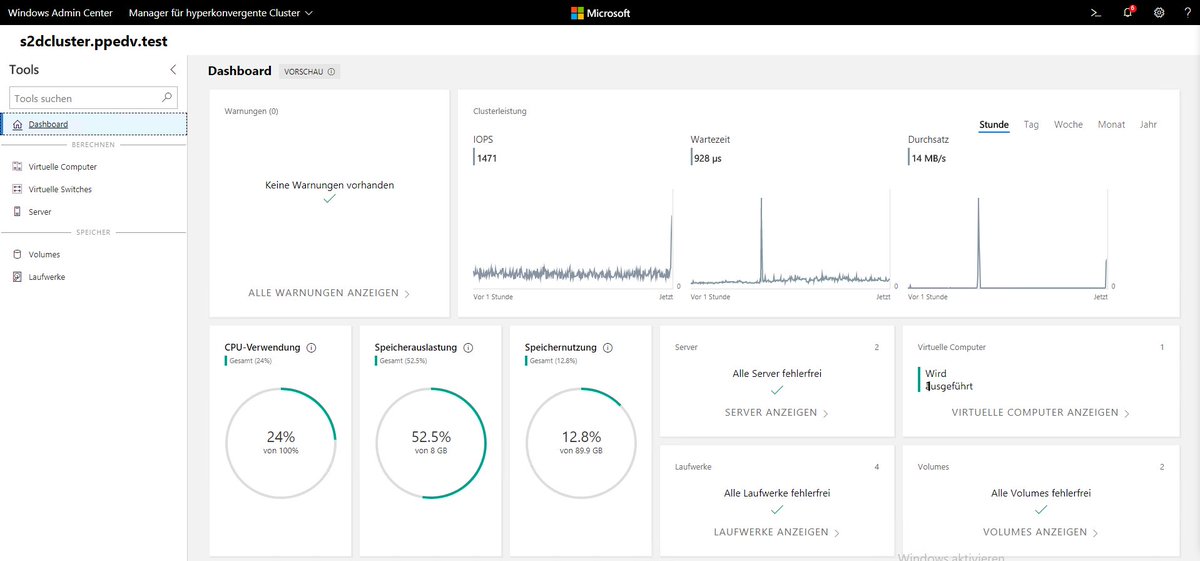Screen dimensions: 1200x561
Task: Click the Dashboard home icon
Action: pyautogui.click(x=17, y=124)
